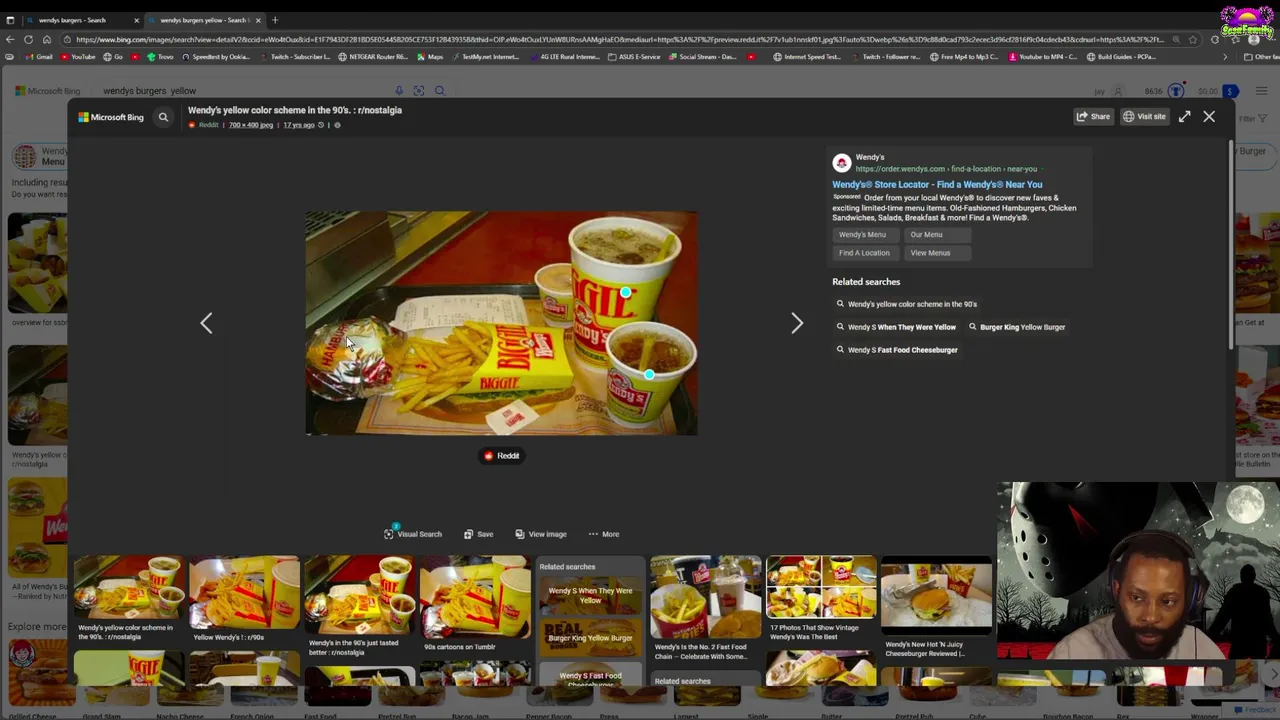Click the browser address bar URL
This screenshot has width=1280, height=720.
(620, 39)
